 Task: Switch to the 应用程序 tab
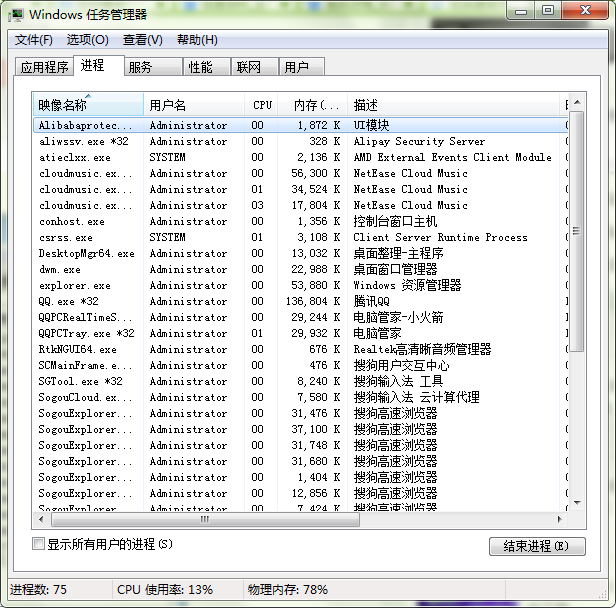pos(45,67)
